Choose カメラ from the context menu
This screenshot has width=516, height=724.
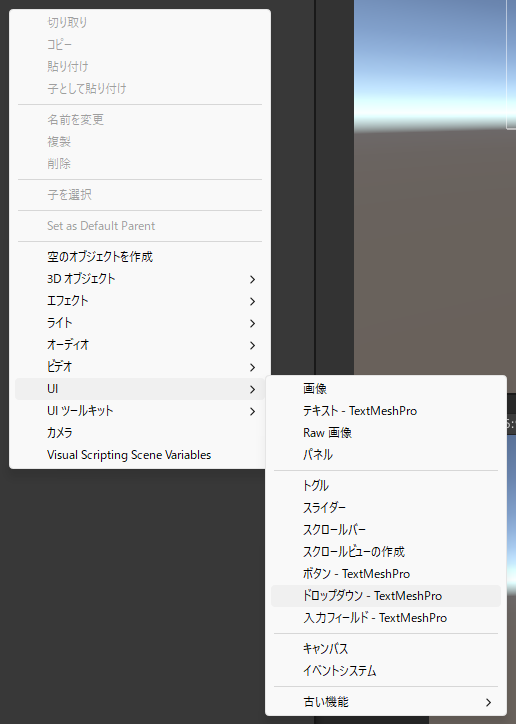tap(140, 433)
